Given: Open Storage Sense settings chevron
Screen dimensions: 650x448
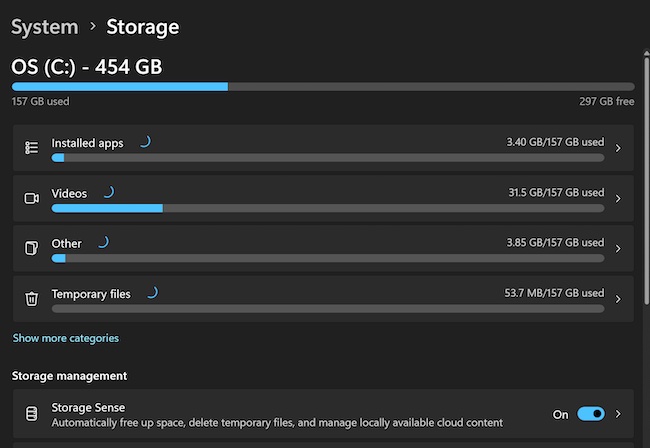Looking at the screenshot, I should point(618,414).
